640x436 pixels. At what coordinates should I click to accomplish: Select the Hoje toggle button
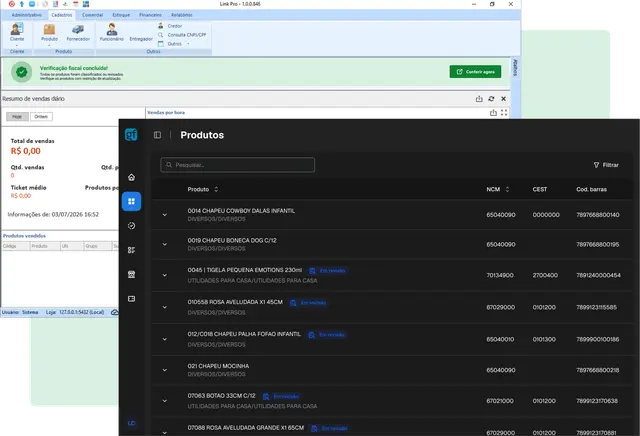tap(17, 117)
